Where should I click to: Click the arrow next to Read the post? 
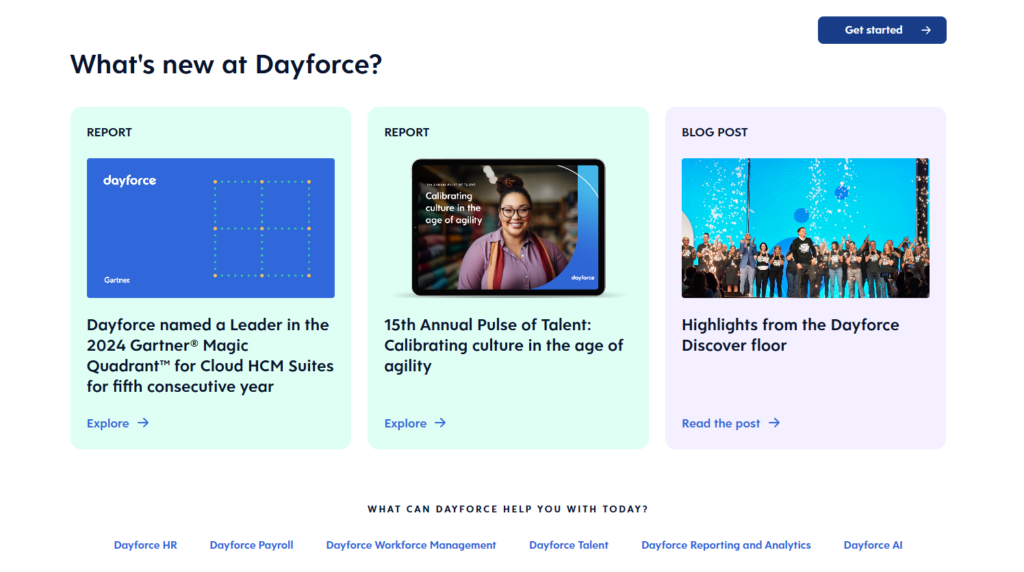pos(774,423)
